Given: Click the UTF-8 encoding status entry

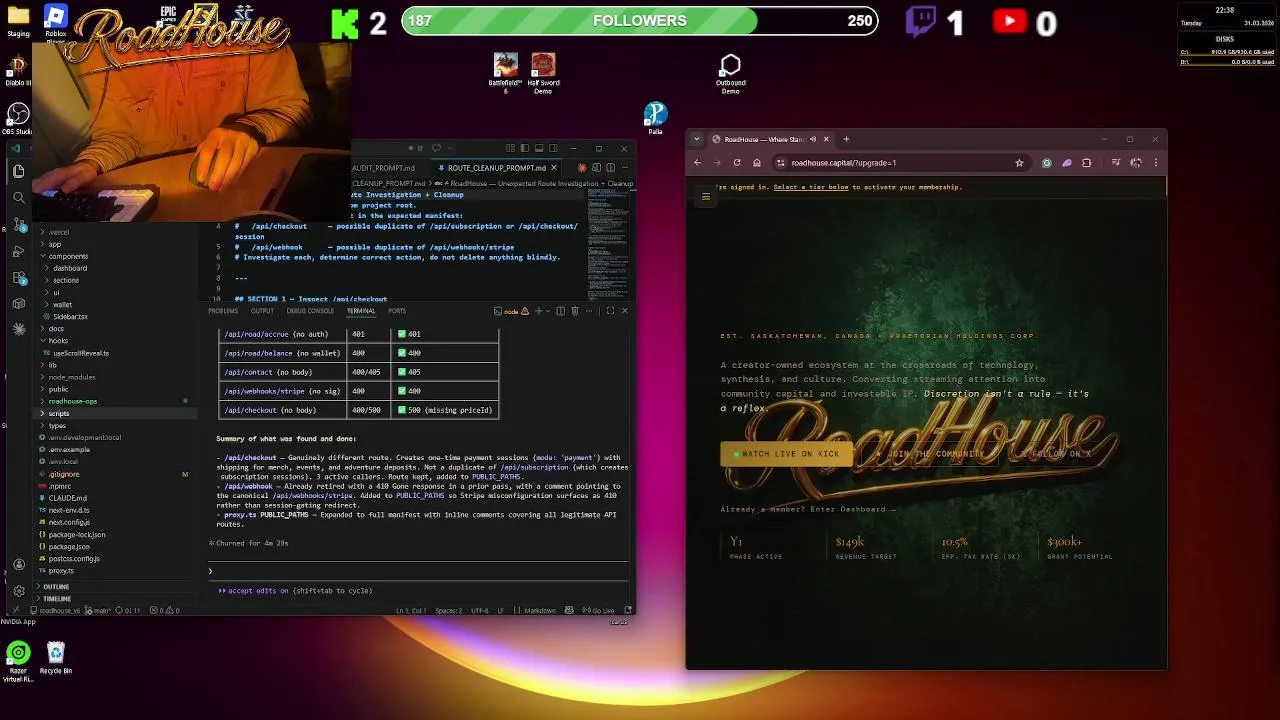Looking at the screenshot, I should (479, 610).
